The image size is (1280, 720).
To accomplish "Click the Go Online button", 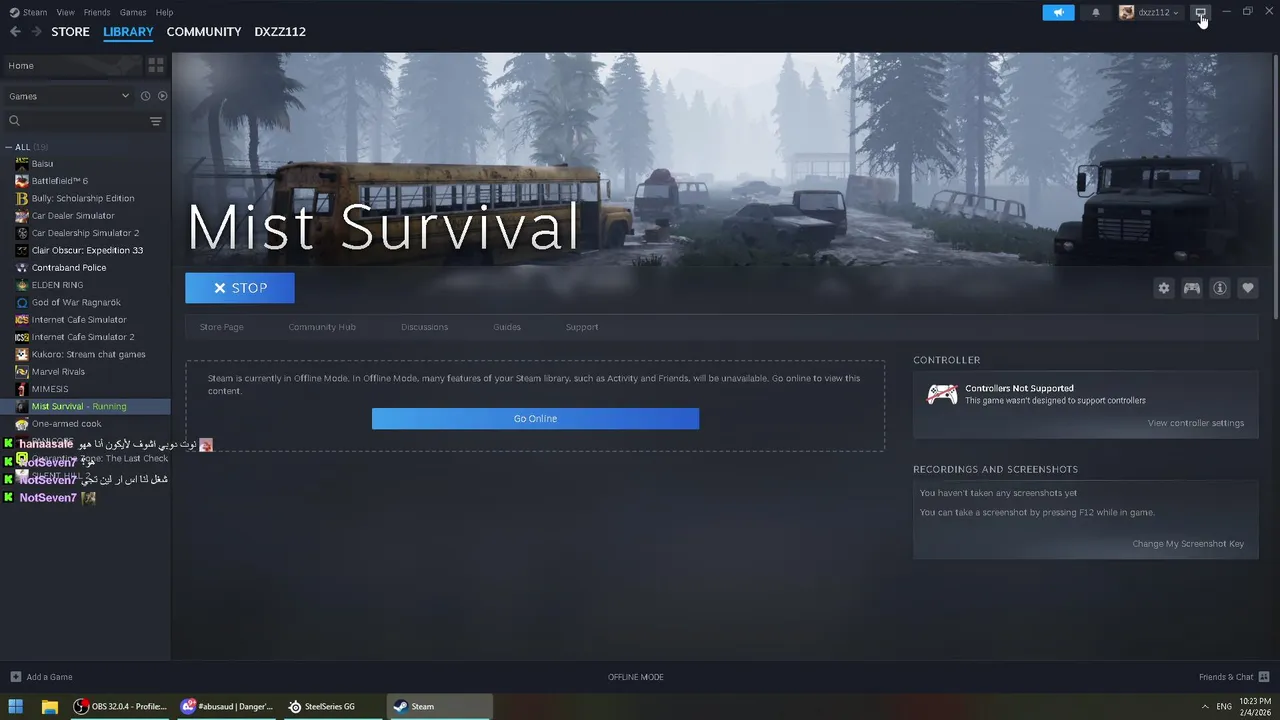I will 535,418.
